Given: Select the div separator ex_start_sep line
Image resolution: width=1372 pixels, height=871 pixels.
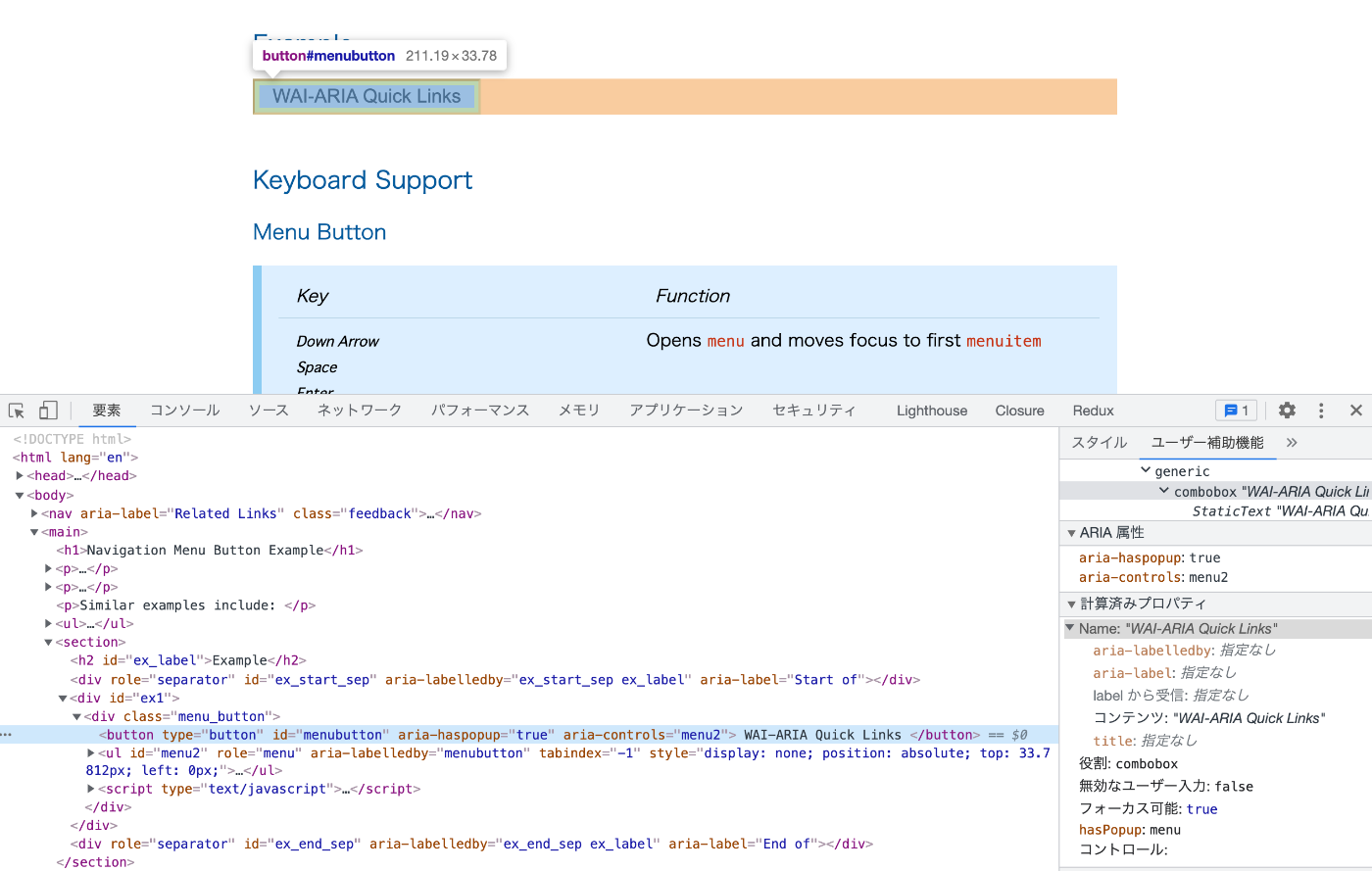Looking at the screenshot, I should [495, 679].
